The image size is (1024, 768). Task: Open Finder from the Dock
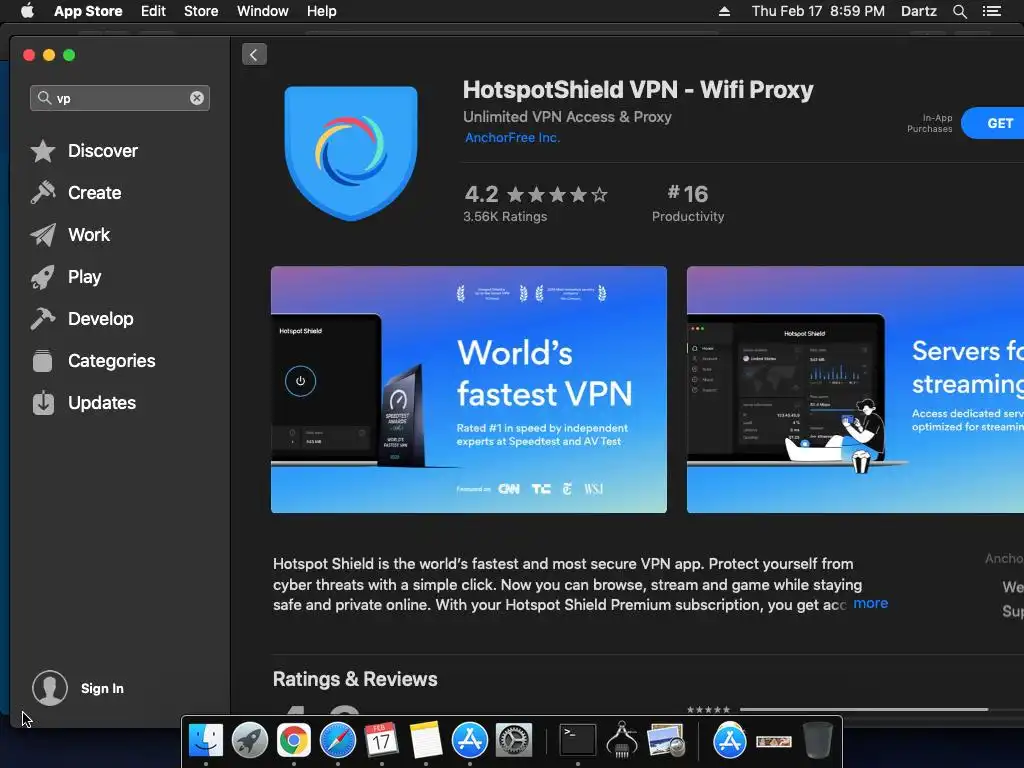click(x=206, y=741)
